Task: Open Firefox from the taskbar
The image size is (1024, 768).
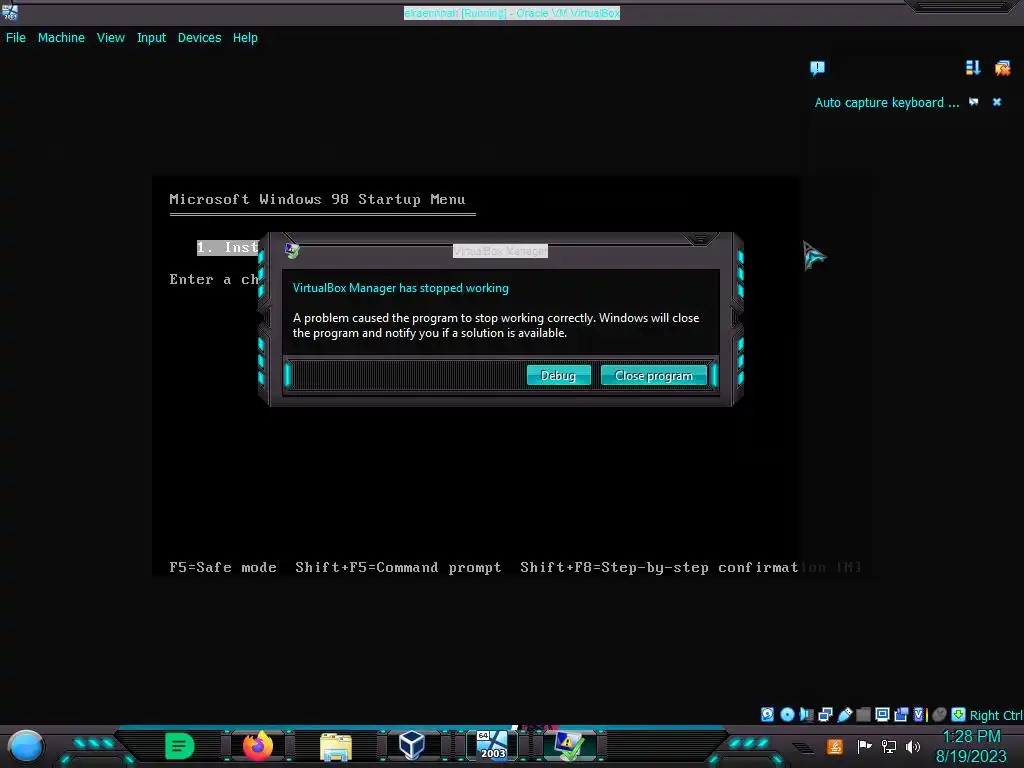Action: coord(258,746)
